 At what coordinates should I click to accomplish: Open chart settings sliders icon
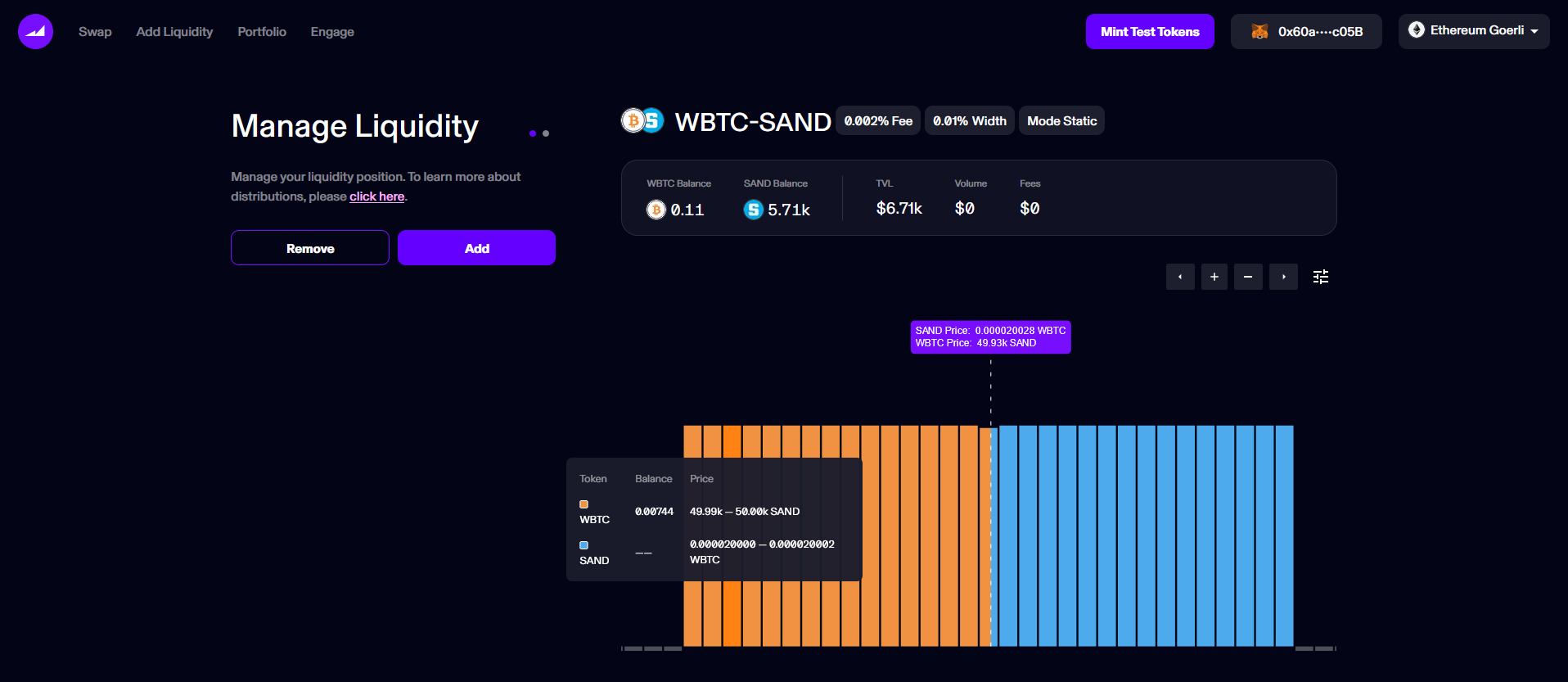(1321, 277)
